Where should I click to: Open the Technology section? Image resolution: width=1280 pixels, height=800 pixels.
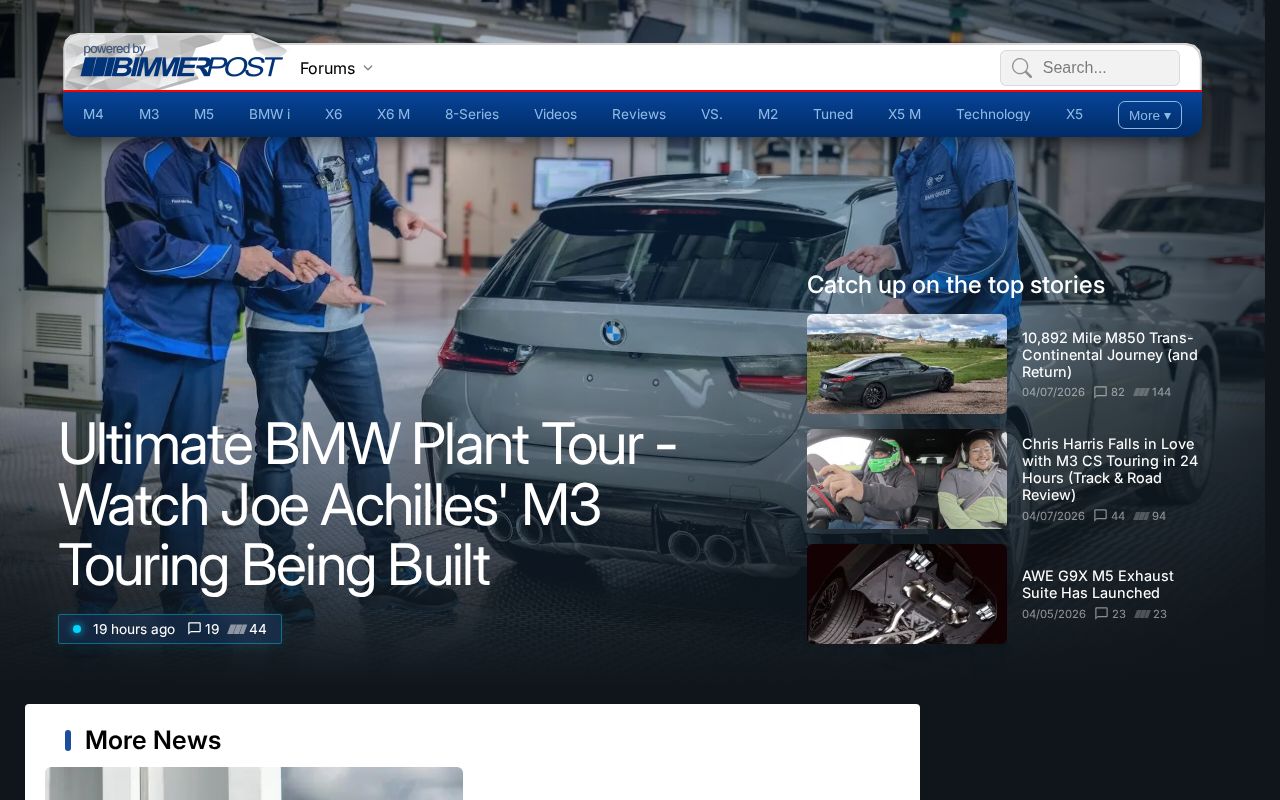click(x=993, y=114)
